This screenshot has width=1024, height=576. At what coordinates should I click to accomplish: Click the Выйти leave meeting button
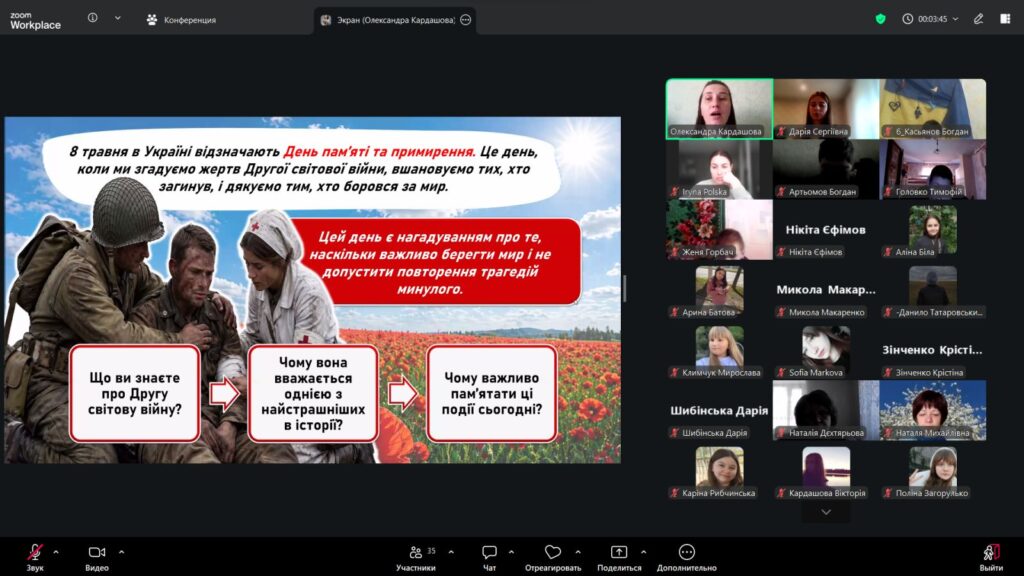[x=991, y=558]
